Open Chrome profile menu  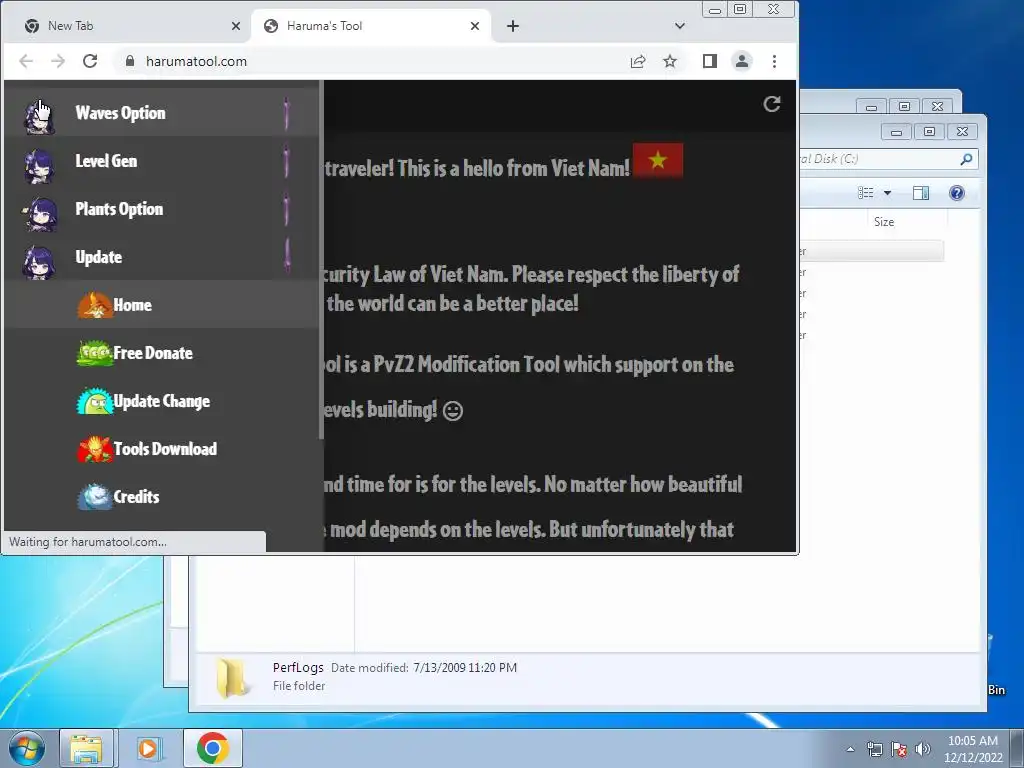(742, 61)
